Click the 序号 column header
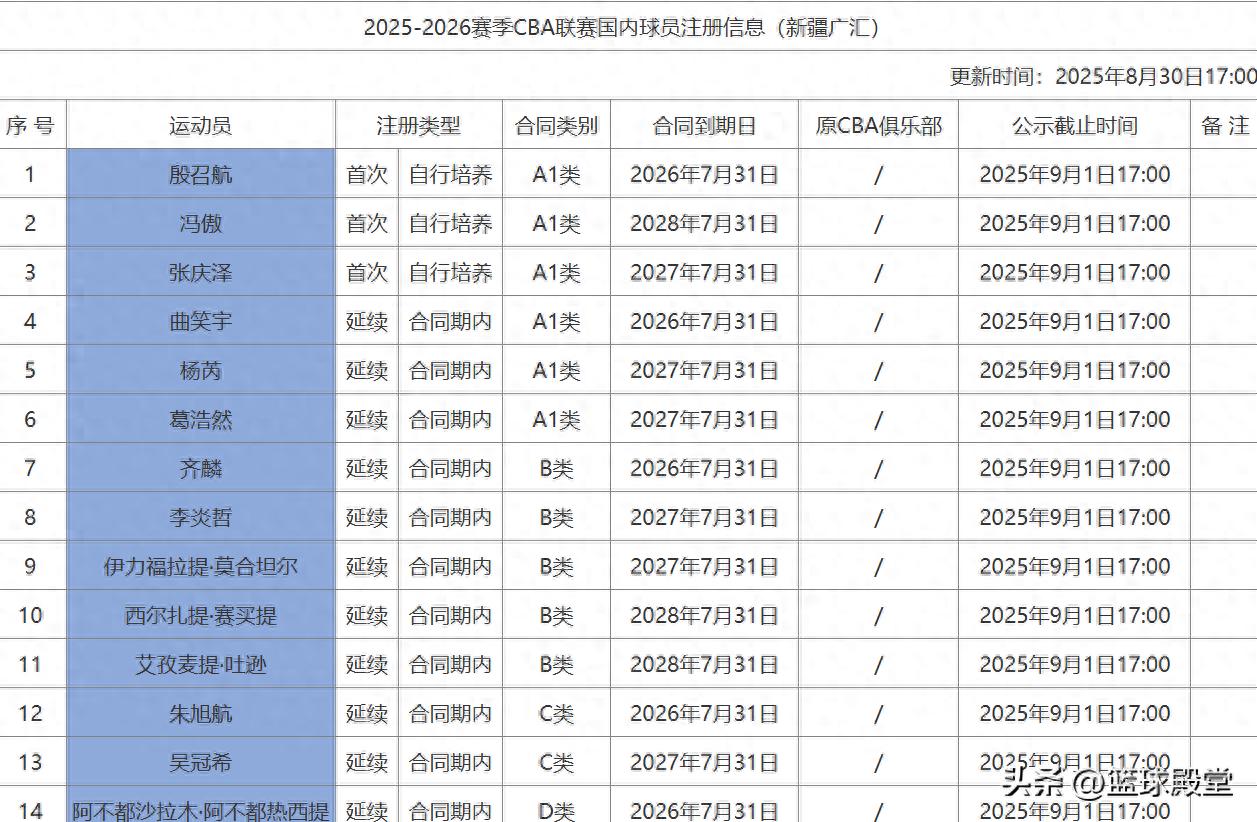 pyautogui.click(x=30, y=126)
